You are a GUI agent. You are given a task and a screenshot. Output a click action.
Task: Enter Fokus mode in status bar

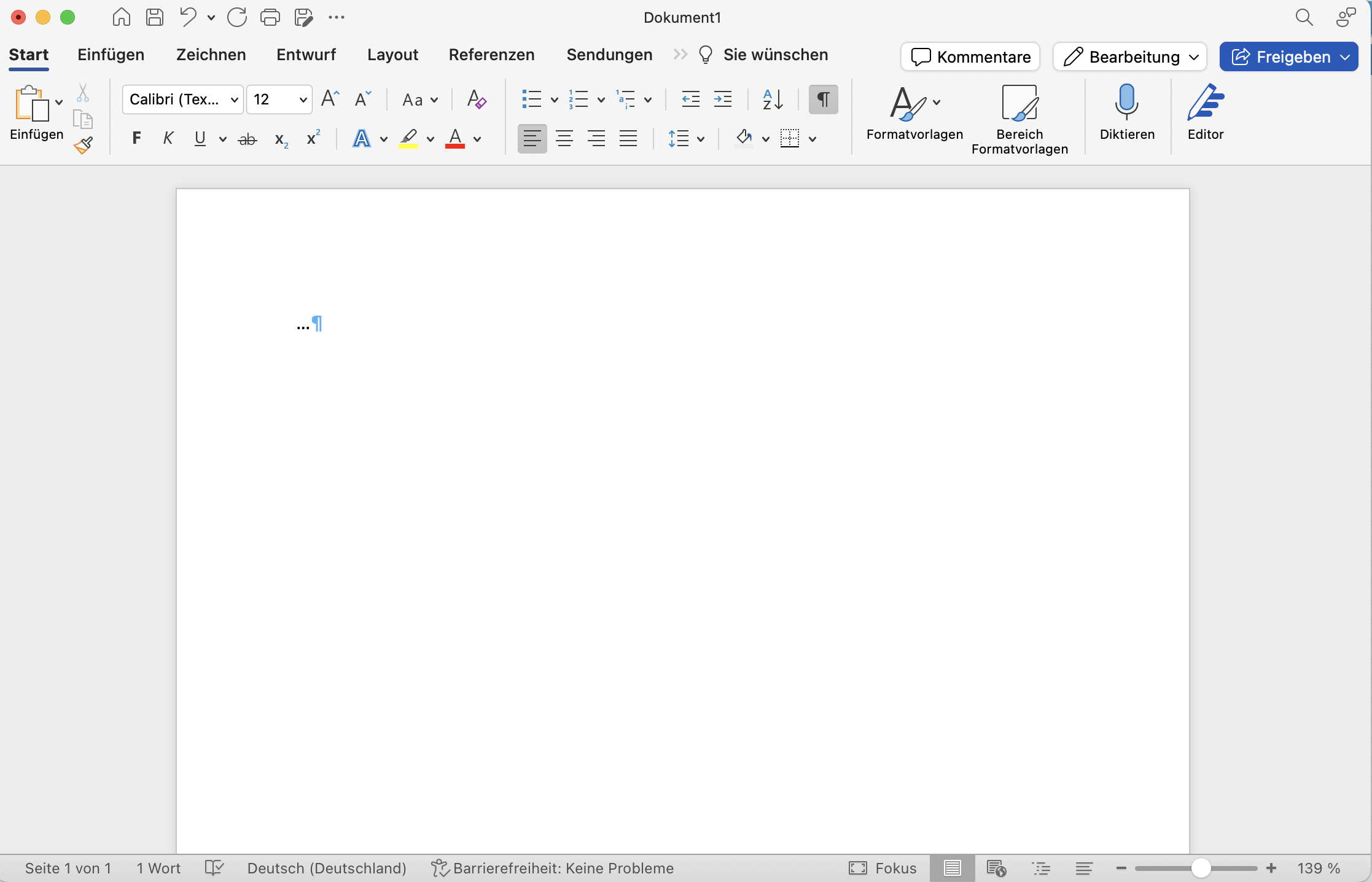tap(882, 868)
